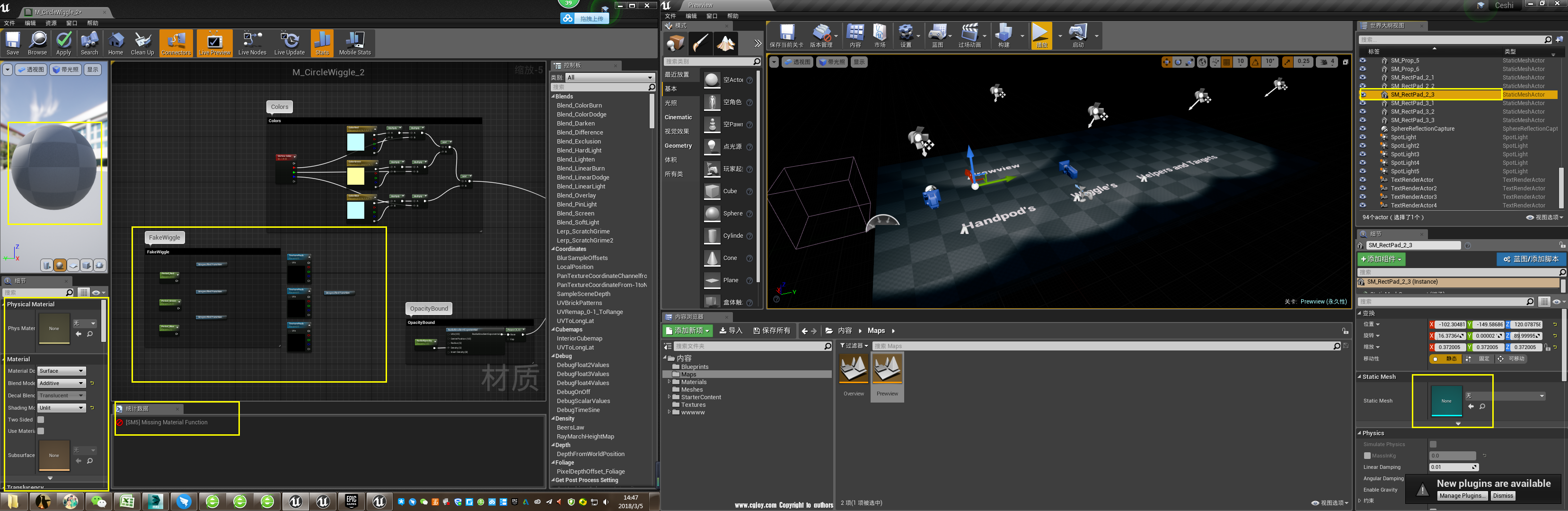Go Home in the material graph
The image size is (1568, 511).
pyautogui.click(x=115, y=43)
